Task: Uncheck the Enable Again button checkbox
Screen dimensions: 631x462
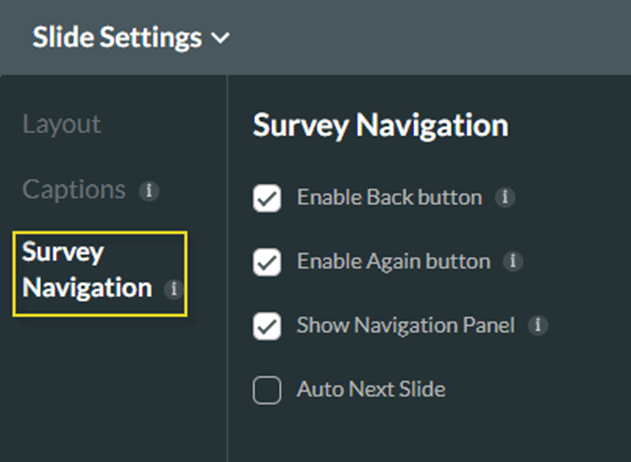Action: click(x=267, y=262)
